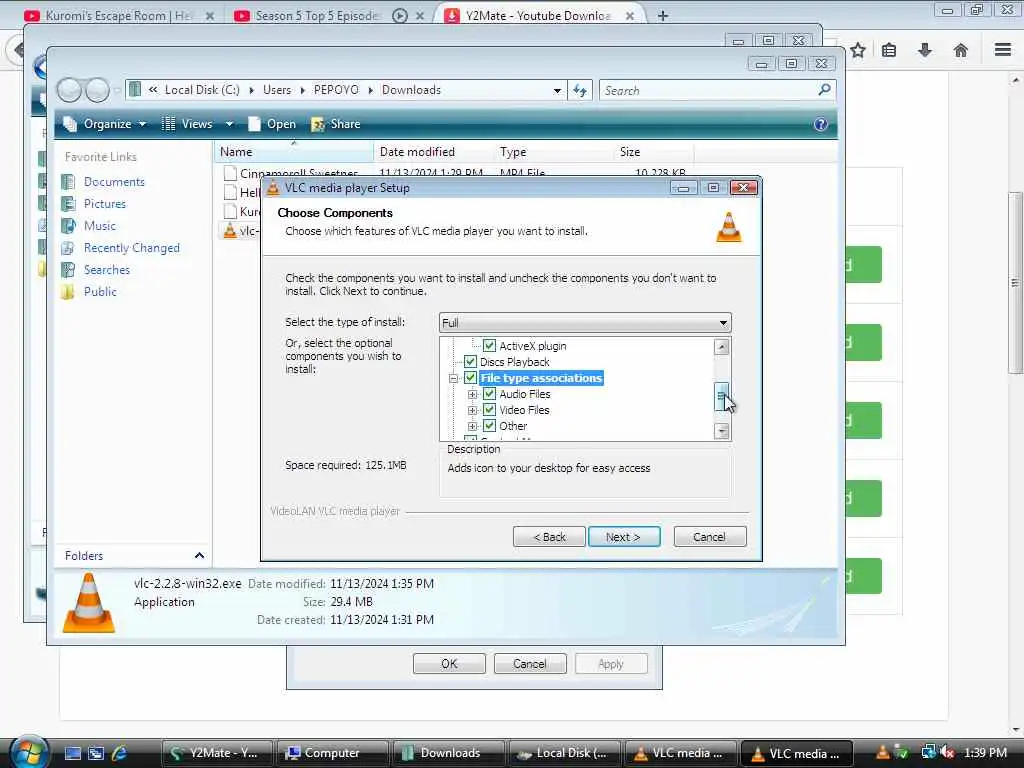
Task: Click Users in the address breadcrumb
Action: coord(277,90)
